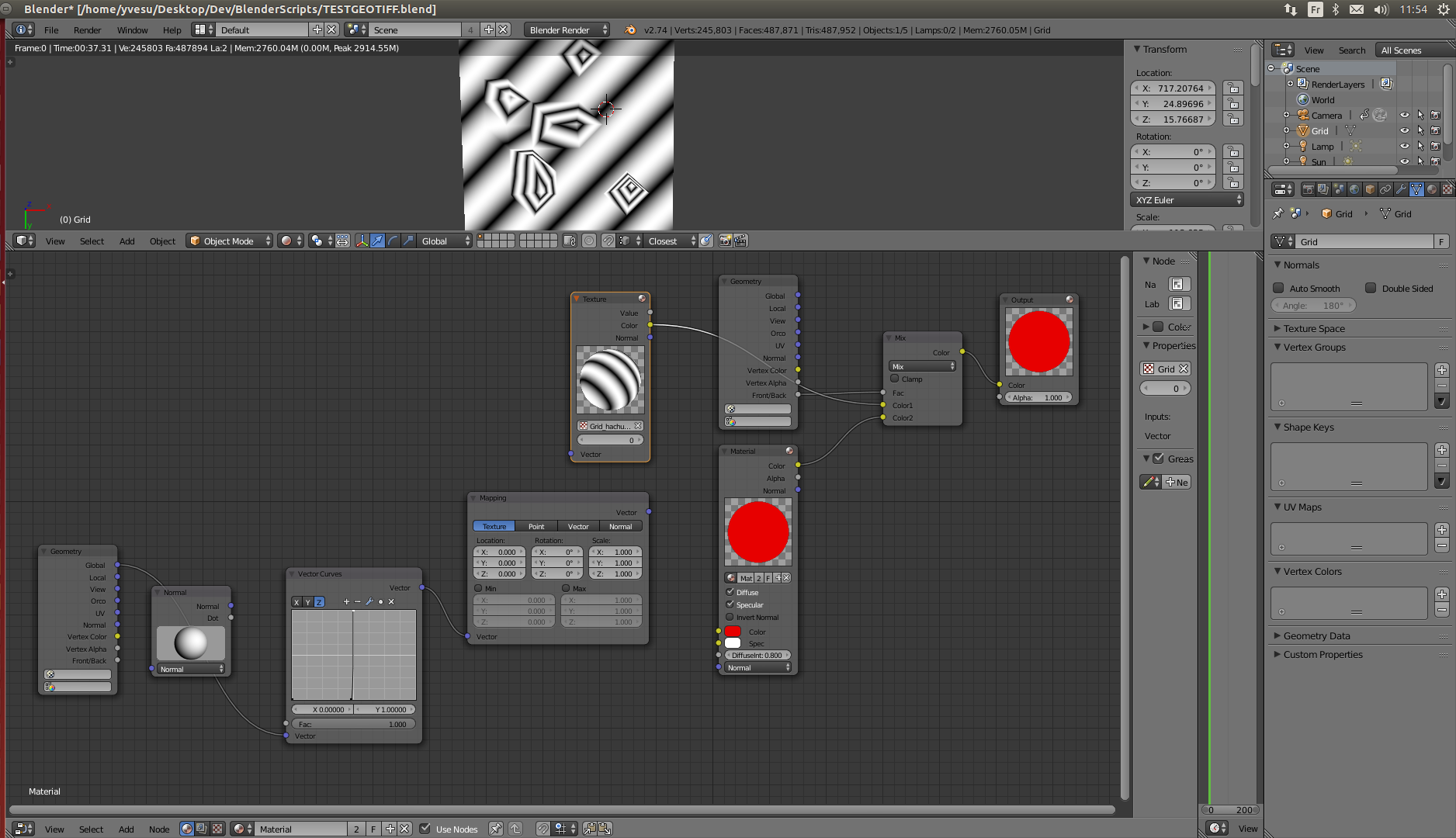Screen dimensions: 1456x838
Task: Click the red Color swatch in Material node
Action: pos(733,631)
